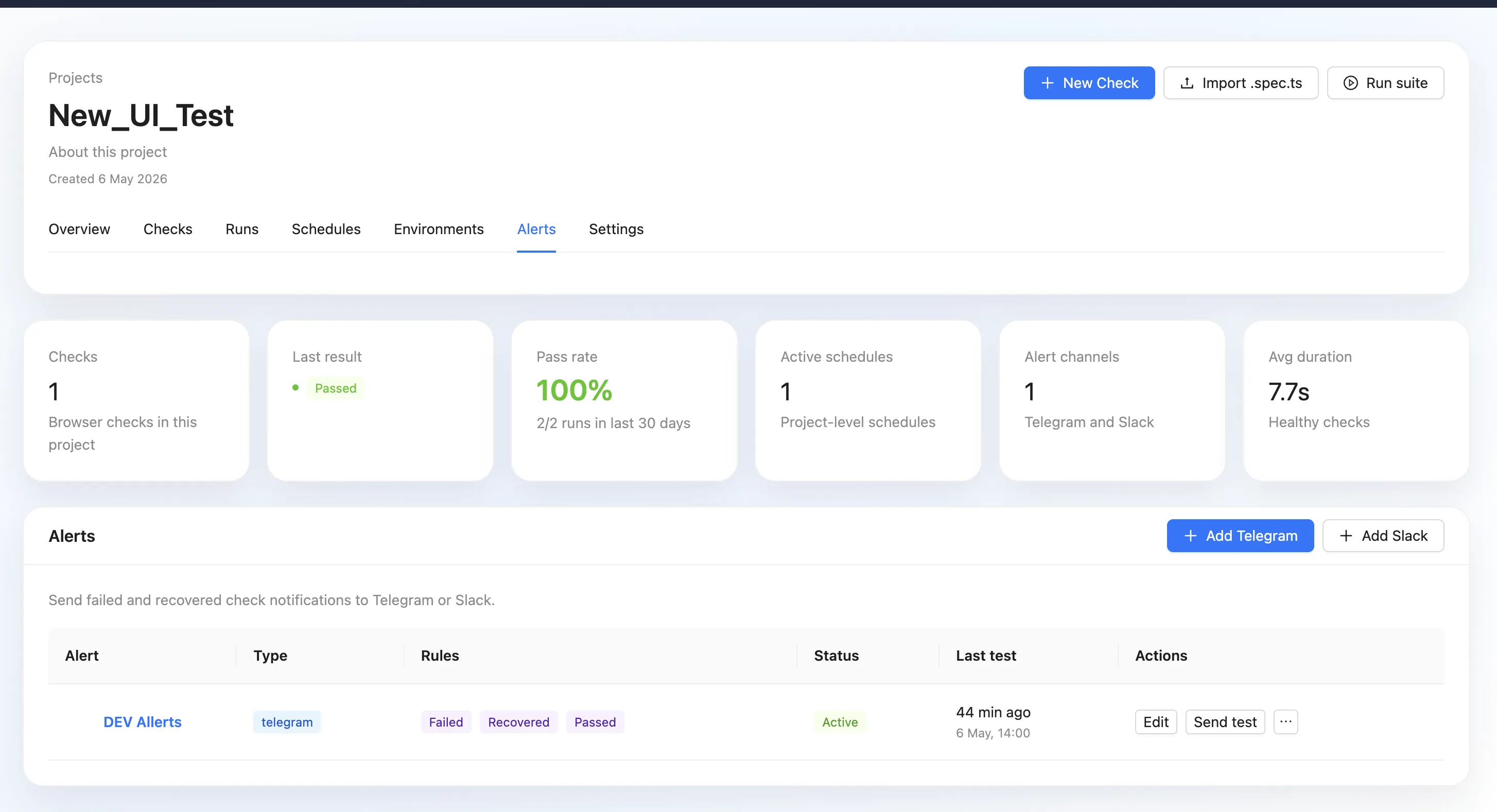
Task: Click the Passed badge in Last result card
Action: tap(335, 388)
